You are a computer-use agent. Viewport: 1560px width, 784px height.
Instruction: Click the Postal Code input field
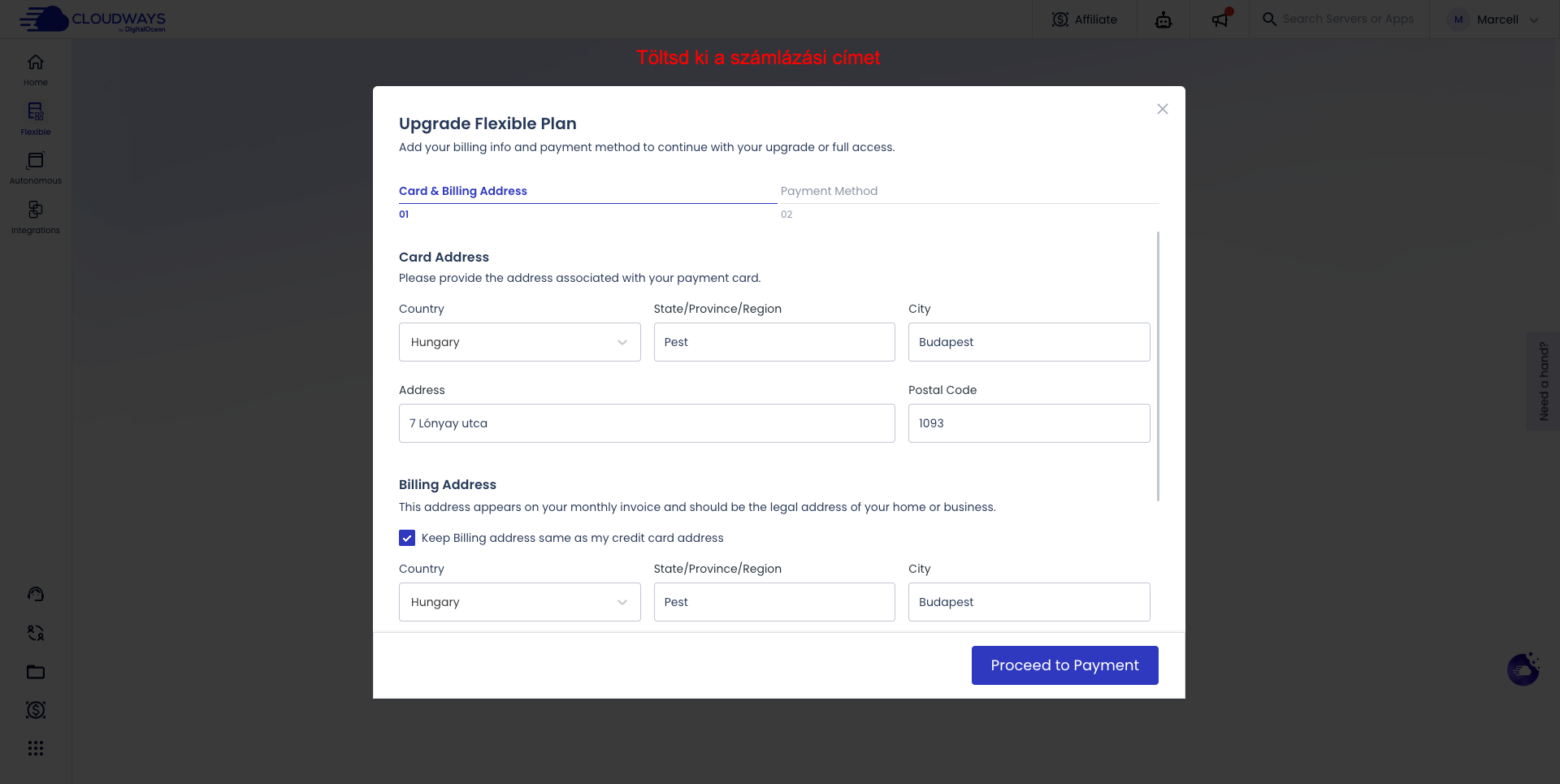[x=1029, y=423]
